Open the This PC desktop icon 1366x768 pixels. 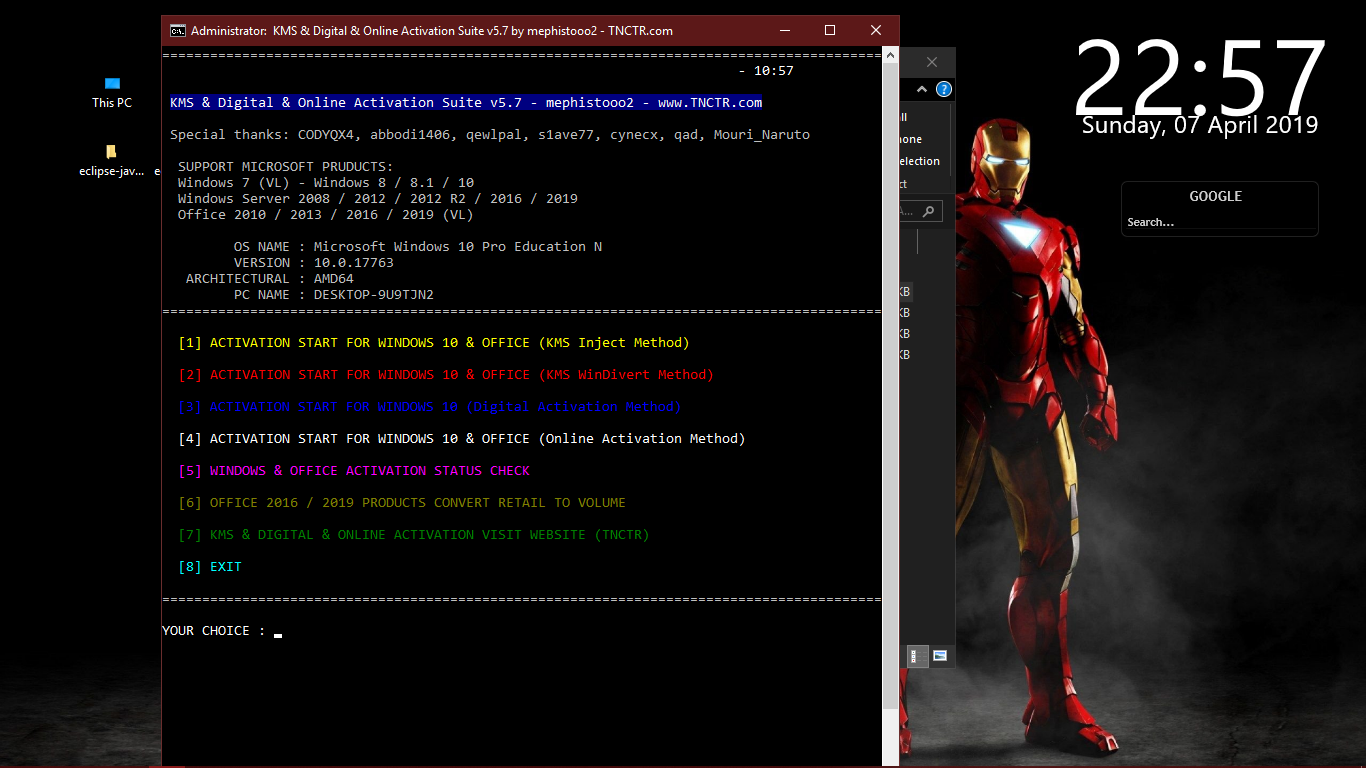[x=112, y=93]
